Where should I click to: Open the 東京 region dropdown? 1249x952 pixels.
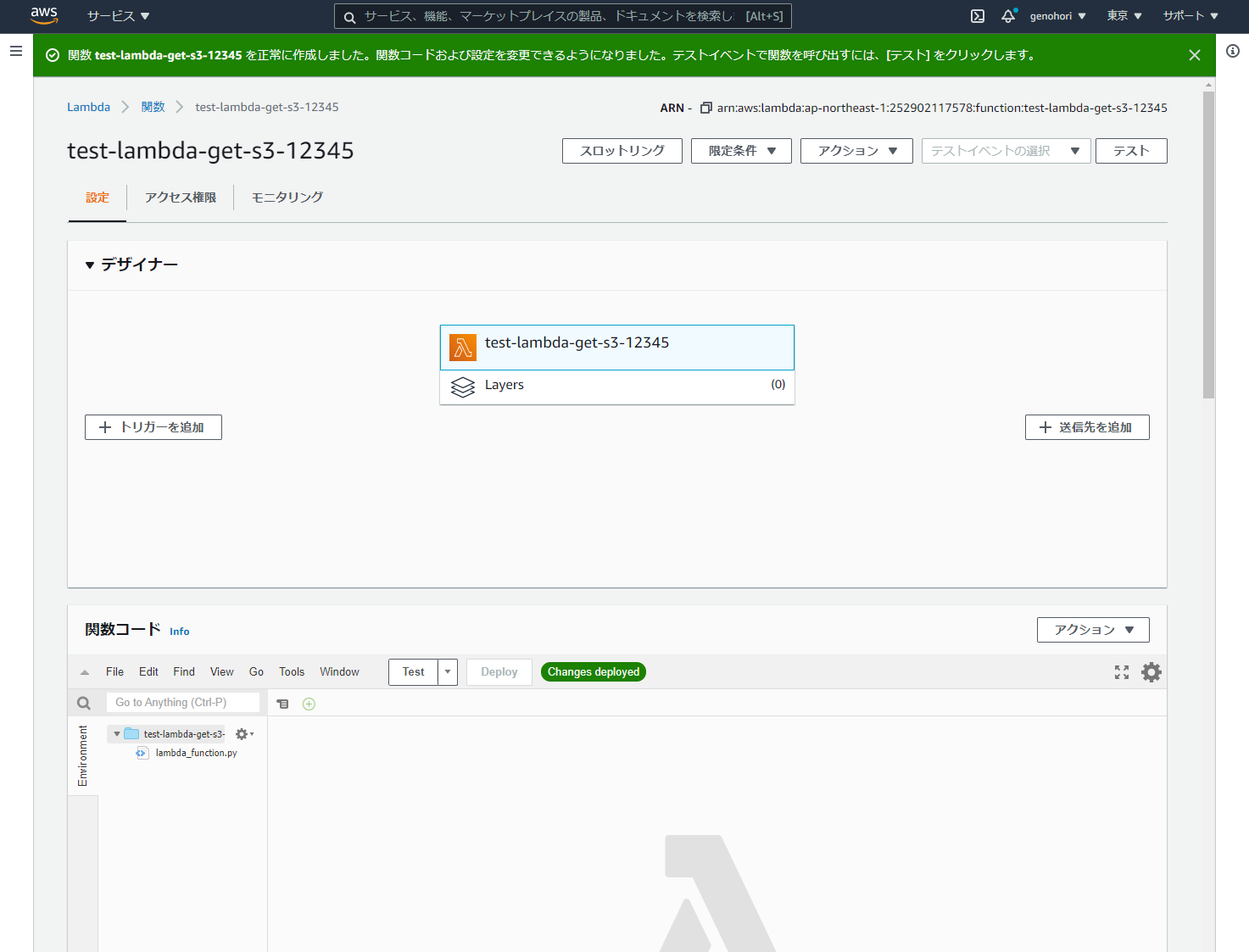point(1124,16)
